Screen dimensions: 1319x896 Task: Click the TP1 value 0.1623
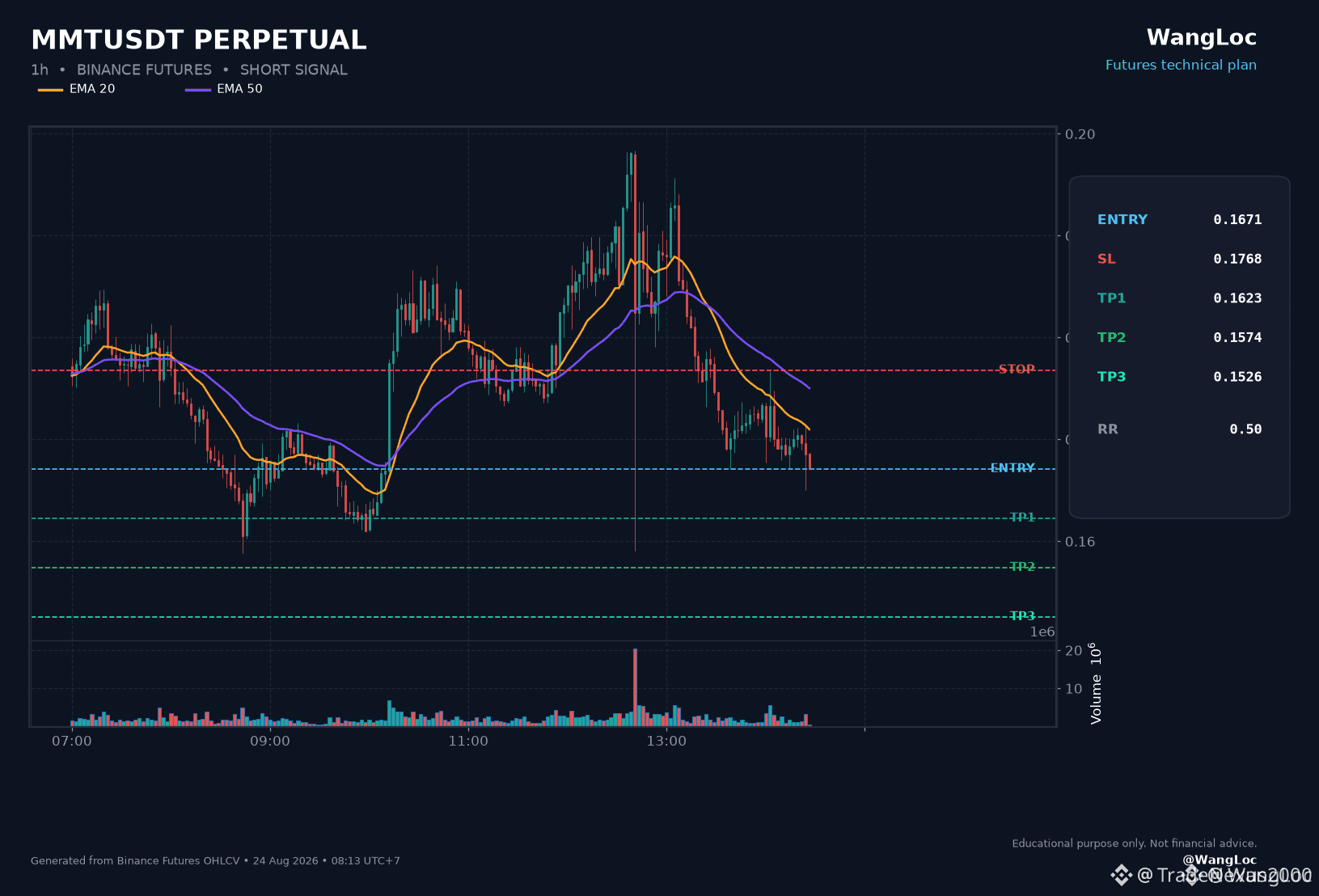[x=1237, y=298]
